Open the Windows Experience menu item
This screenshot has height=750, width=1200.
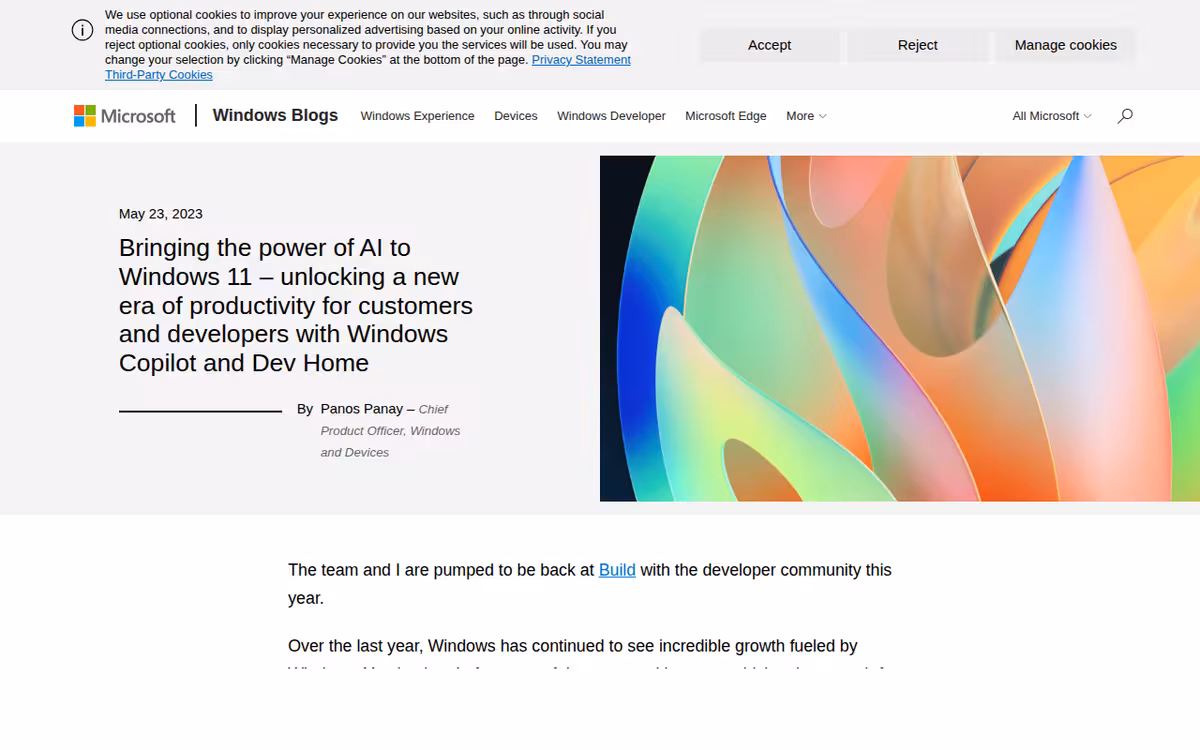(417, 116)
